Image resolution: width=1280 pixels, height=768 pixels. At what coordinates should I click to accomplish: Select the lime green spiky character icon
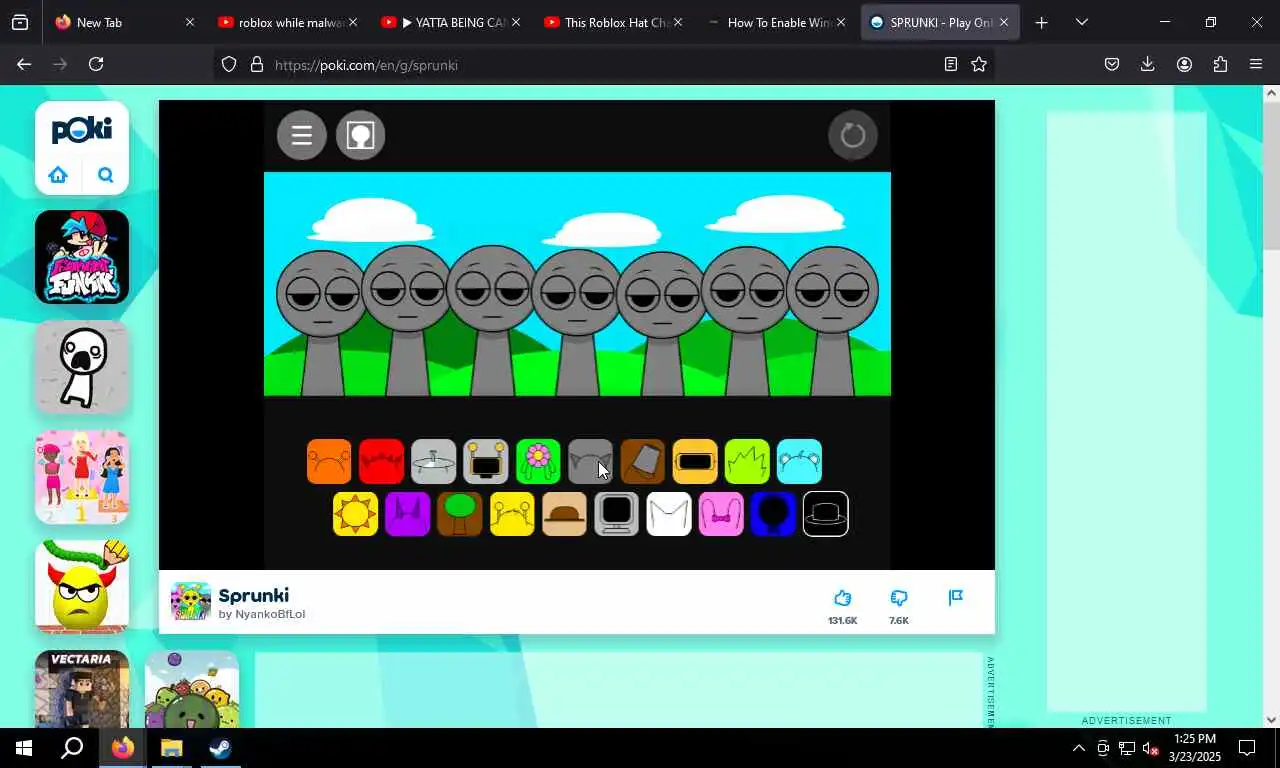click(747, 462)
